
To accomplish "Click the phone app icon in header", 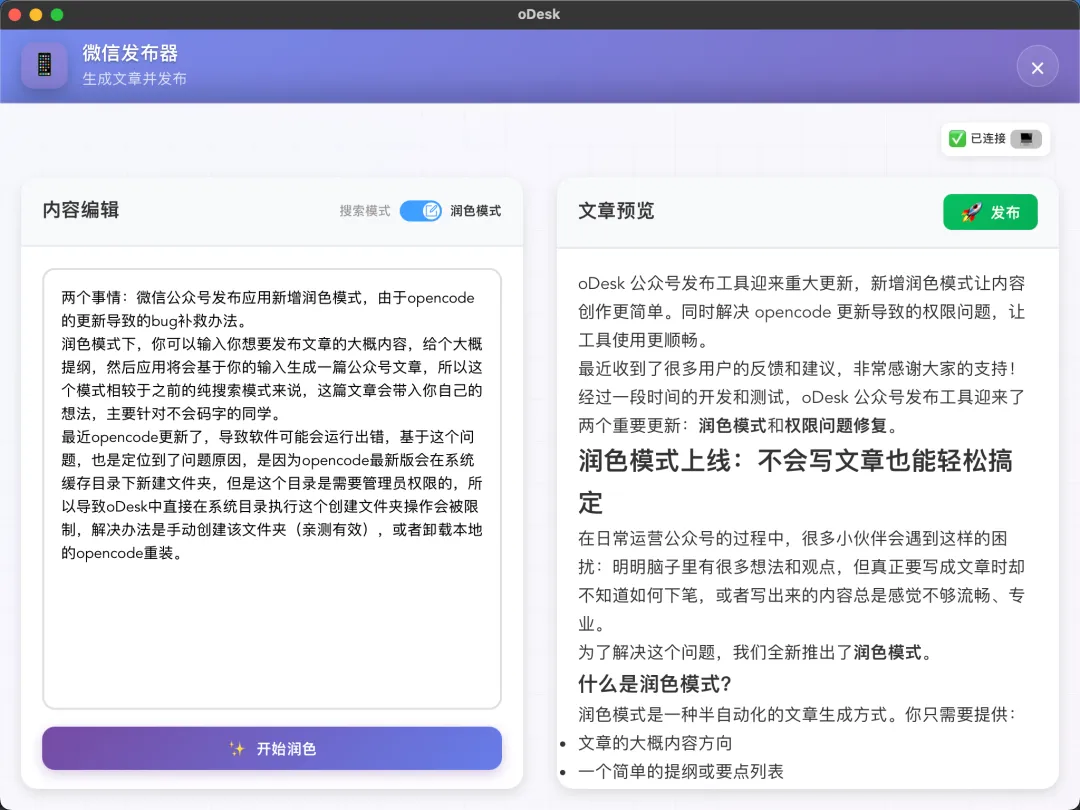I will [x=44, y=65].
